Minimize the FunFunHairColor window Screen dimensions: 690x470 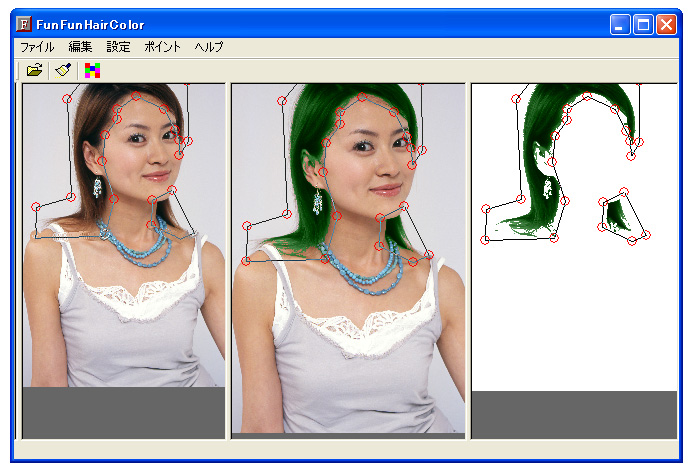620,24
